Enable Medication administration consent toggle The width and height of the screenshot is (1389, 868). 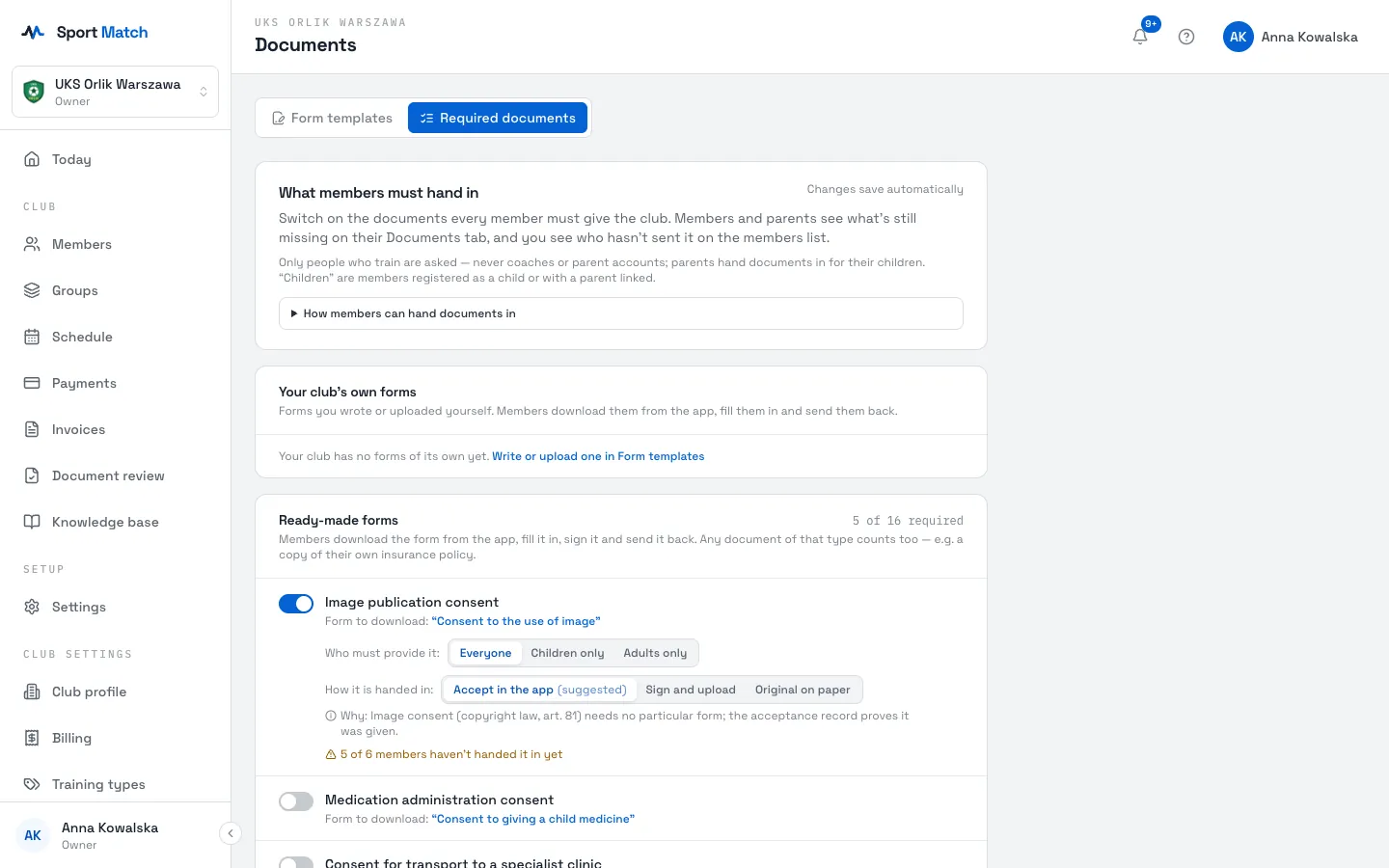[x=296, y=801]
